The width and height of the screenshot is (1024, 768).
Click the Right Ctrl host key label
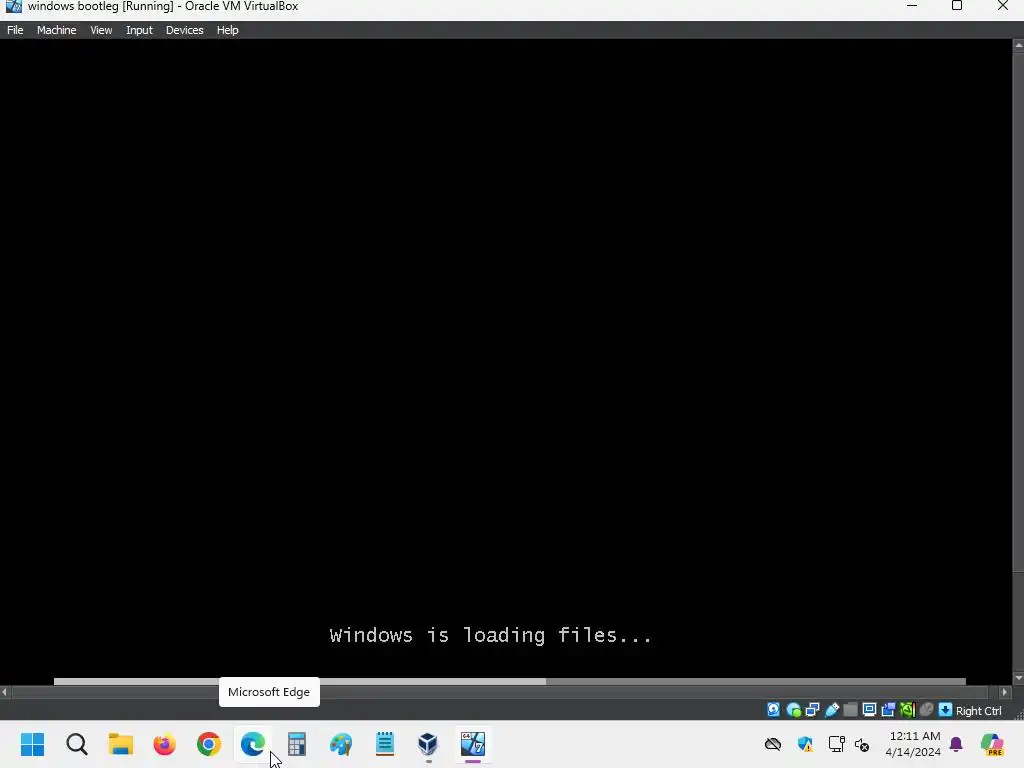pos(978,711)
